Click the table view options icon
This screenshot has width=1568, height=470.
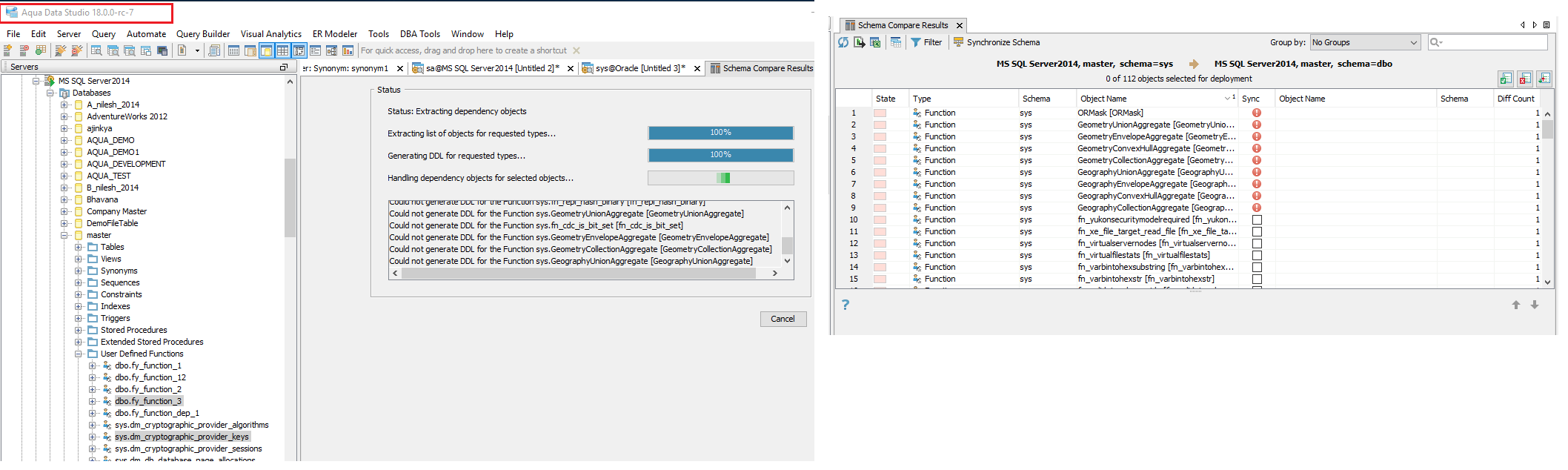coord(896,42)
